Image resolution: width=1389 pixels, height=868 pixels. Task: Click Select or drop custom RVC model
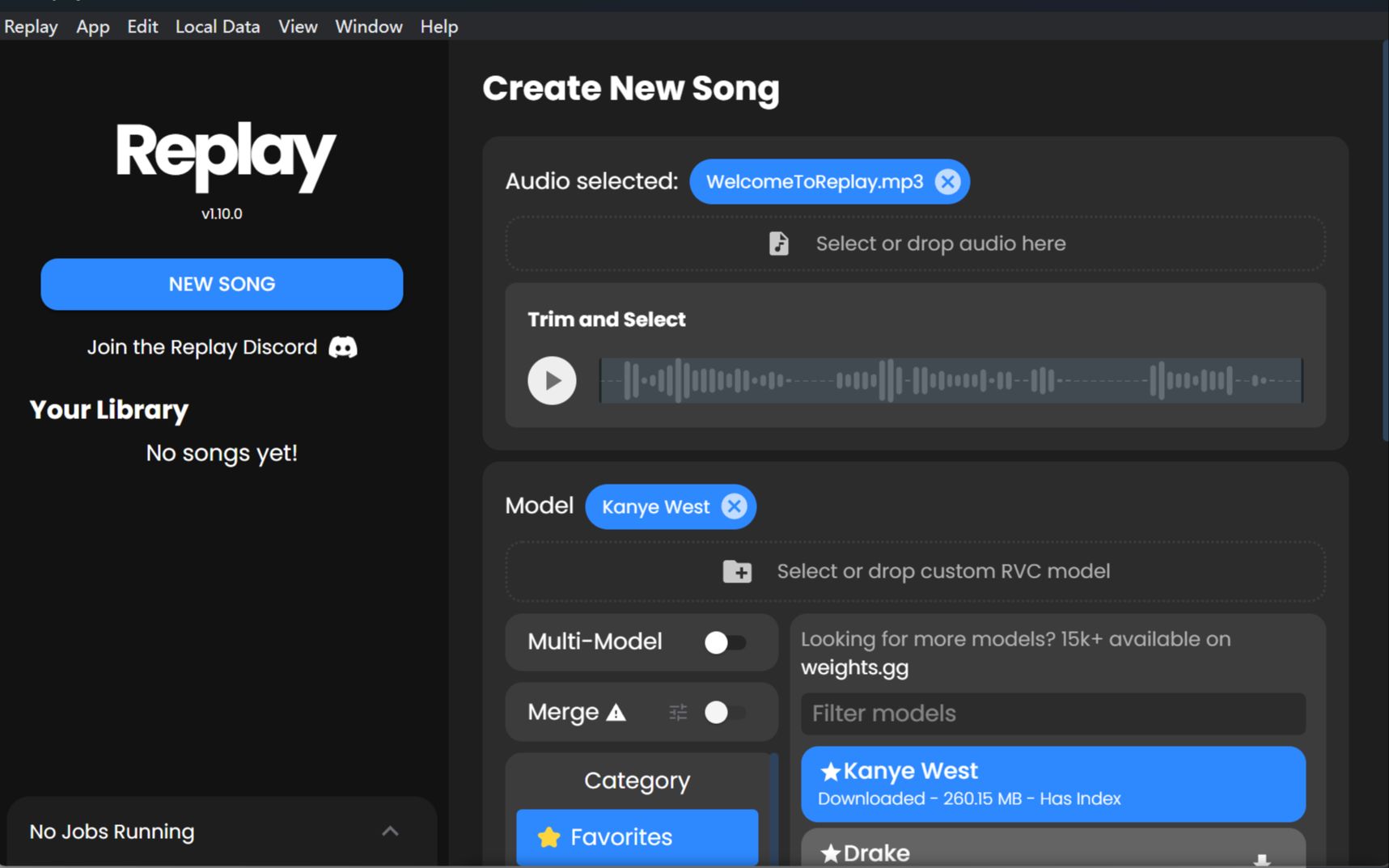tap(915, 571)
